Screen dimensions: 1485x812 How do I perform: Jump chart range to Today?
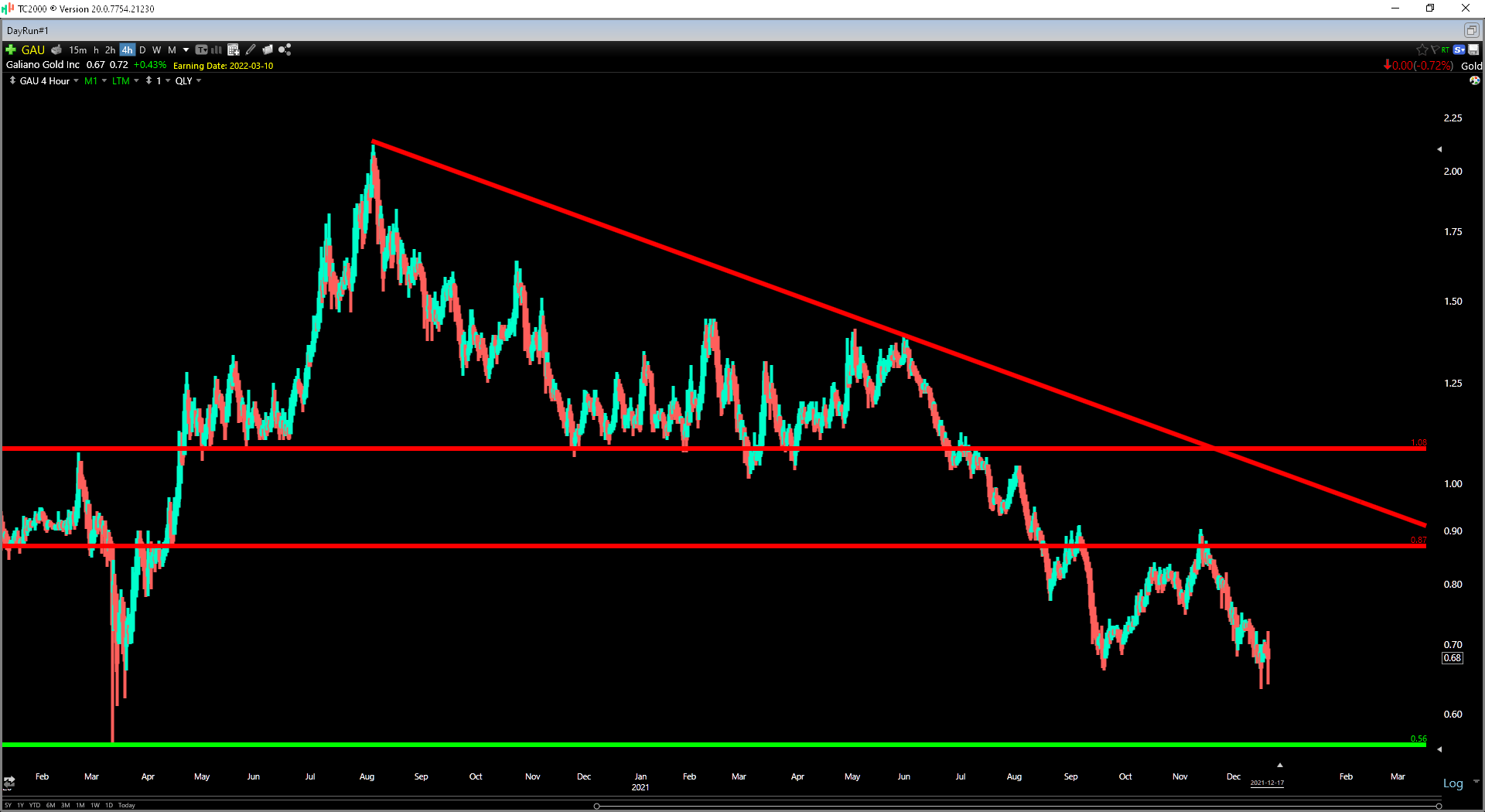click(x=127, y=805)
